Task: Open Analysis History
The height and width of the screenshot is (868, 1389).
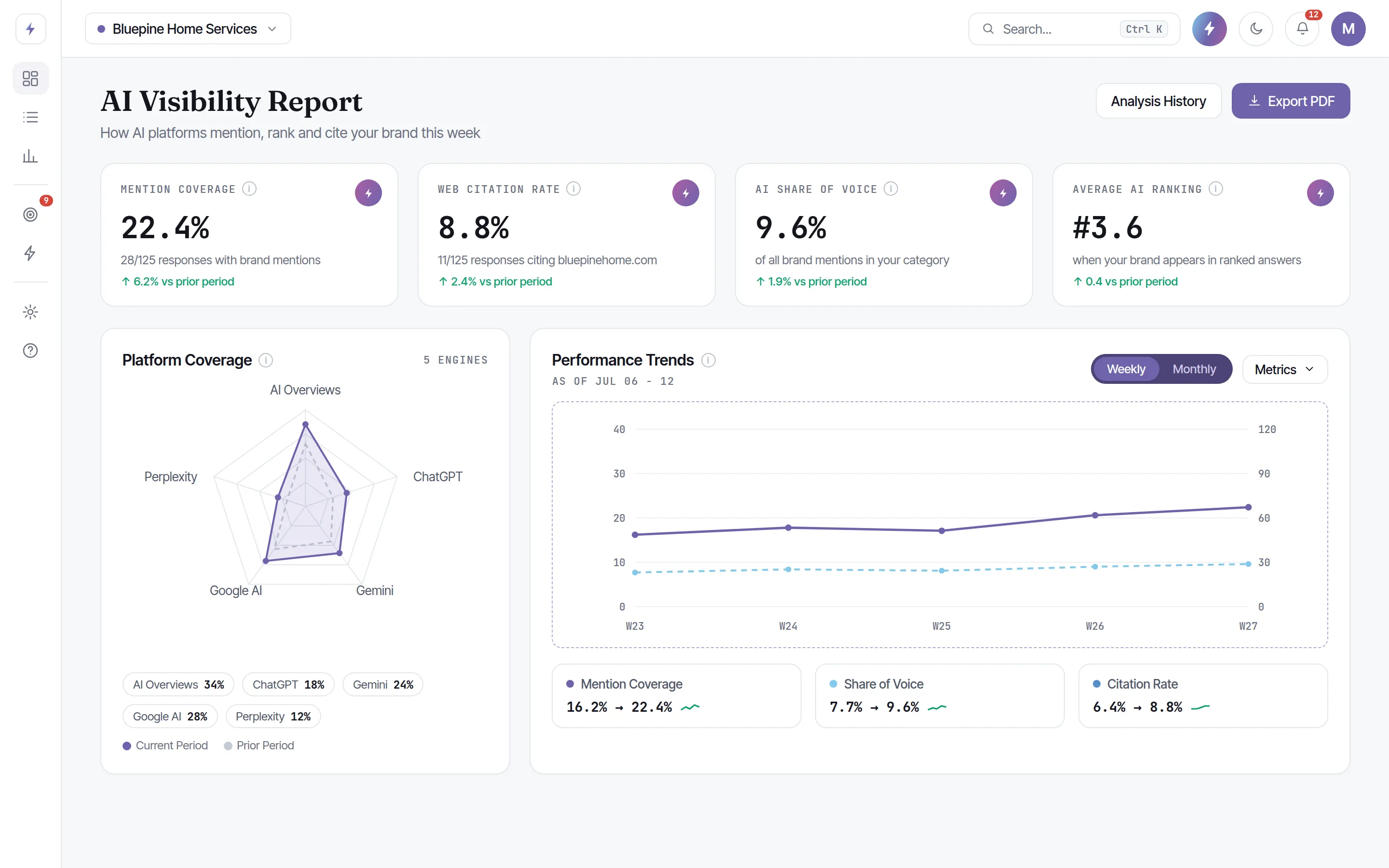Action: [1158, 101]
